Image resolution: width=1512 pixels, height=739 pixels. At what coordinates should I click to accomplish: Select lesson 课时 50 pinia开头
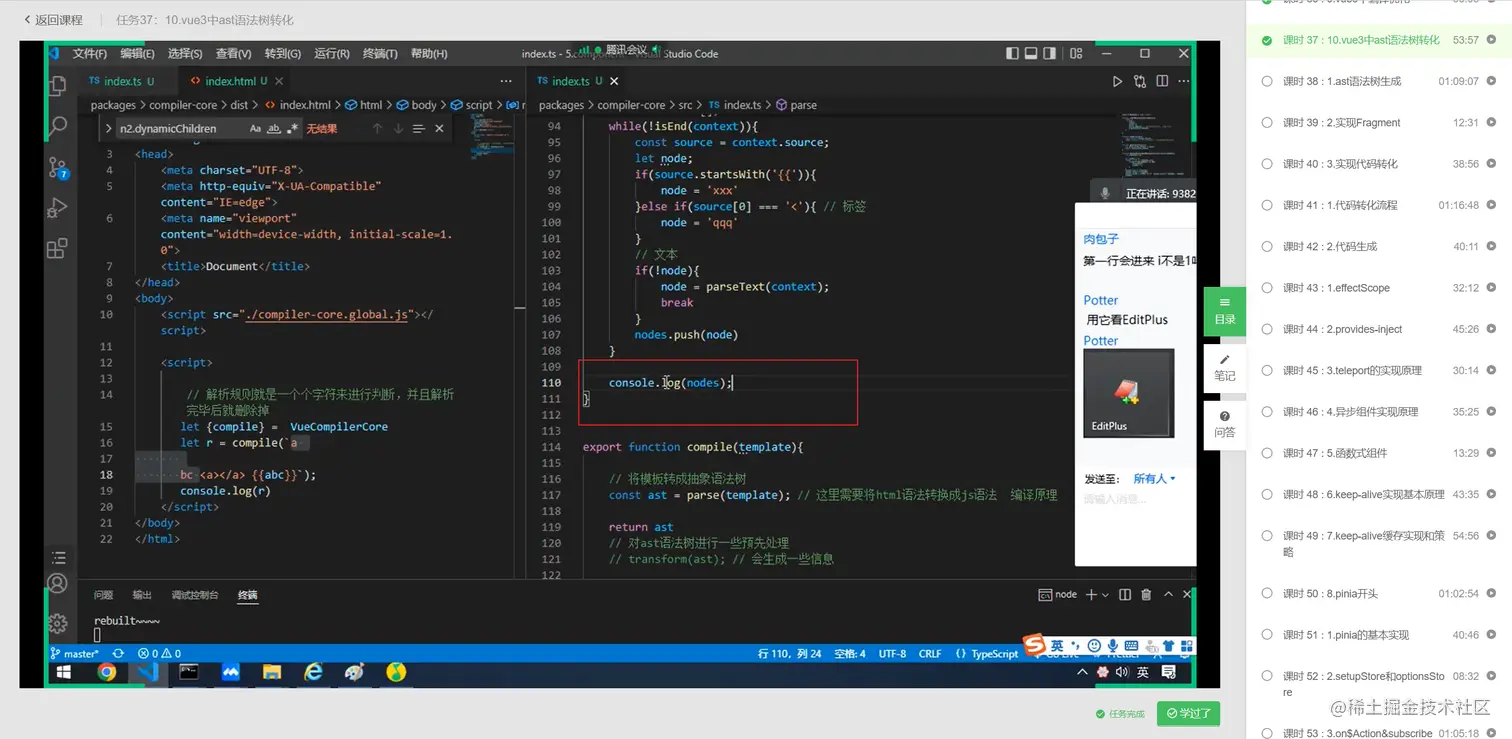coord(1379,594)
